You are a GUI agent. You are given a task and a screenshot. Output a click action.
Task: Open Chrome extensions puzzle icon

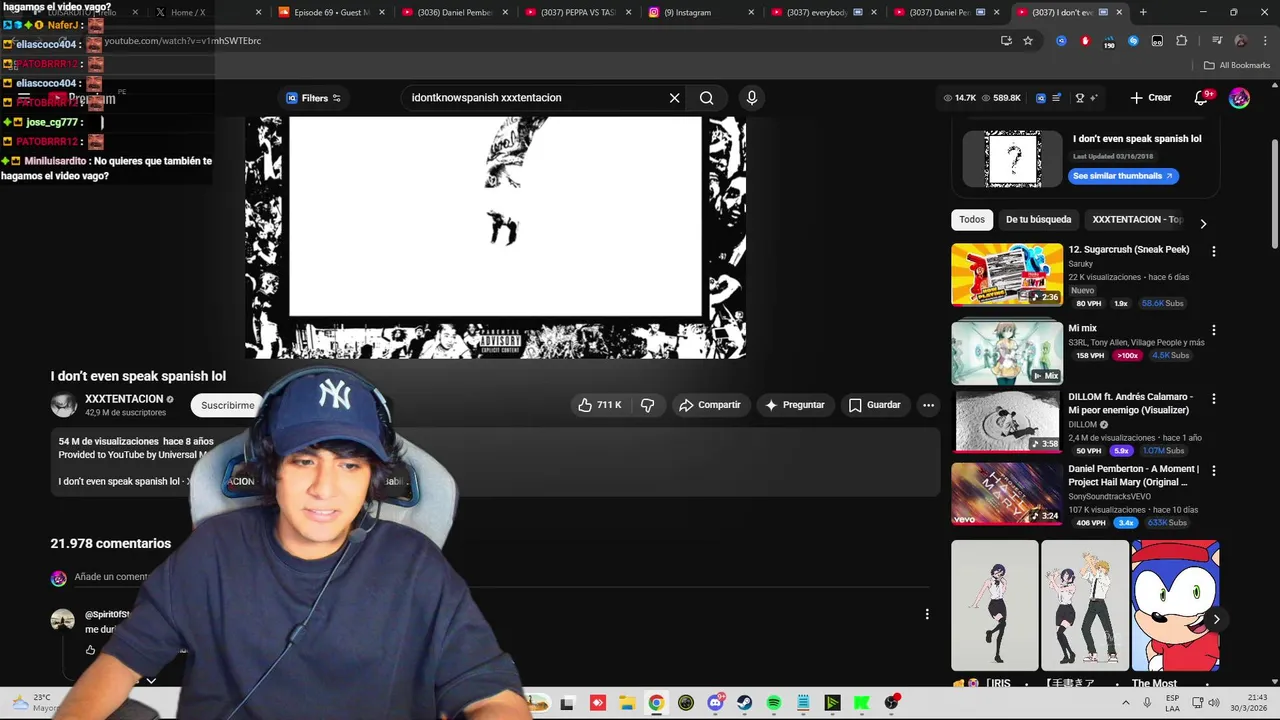(1181, 41)
